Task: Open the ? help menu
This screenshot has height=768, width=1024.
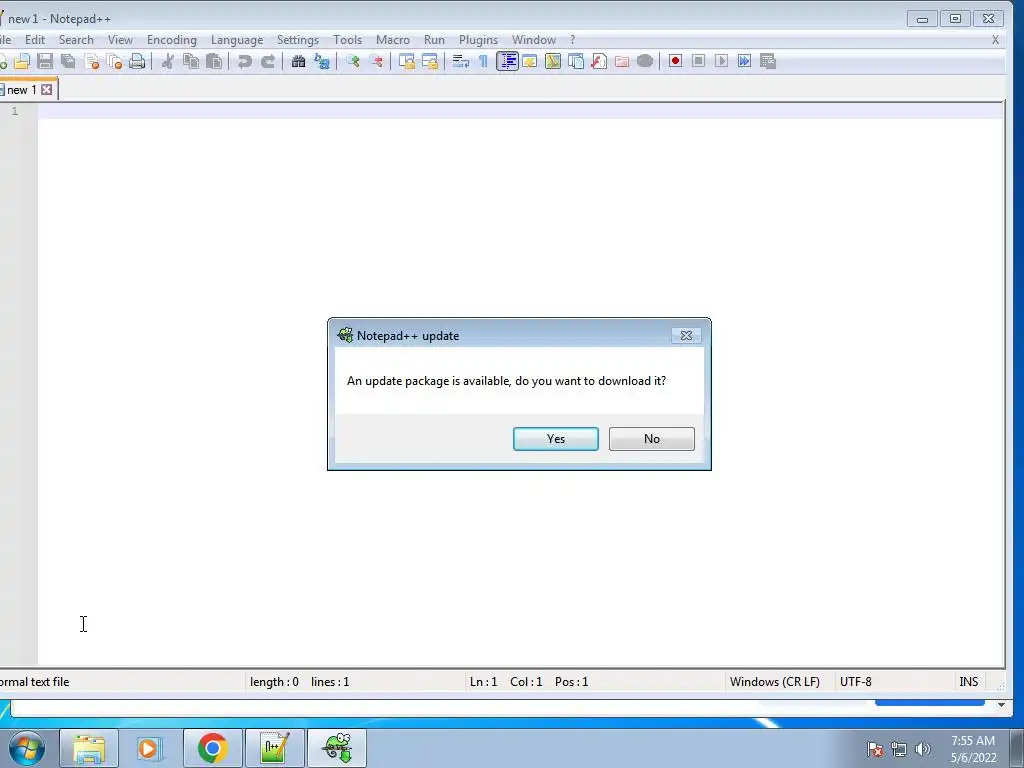Action: click(573, 40)
